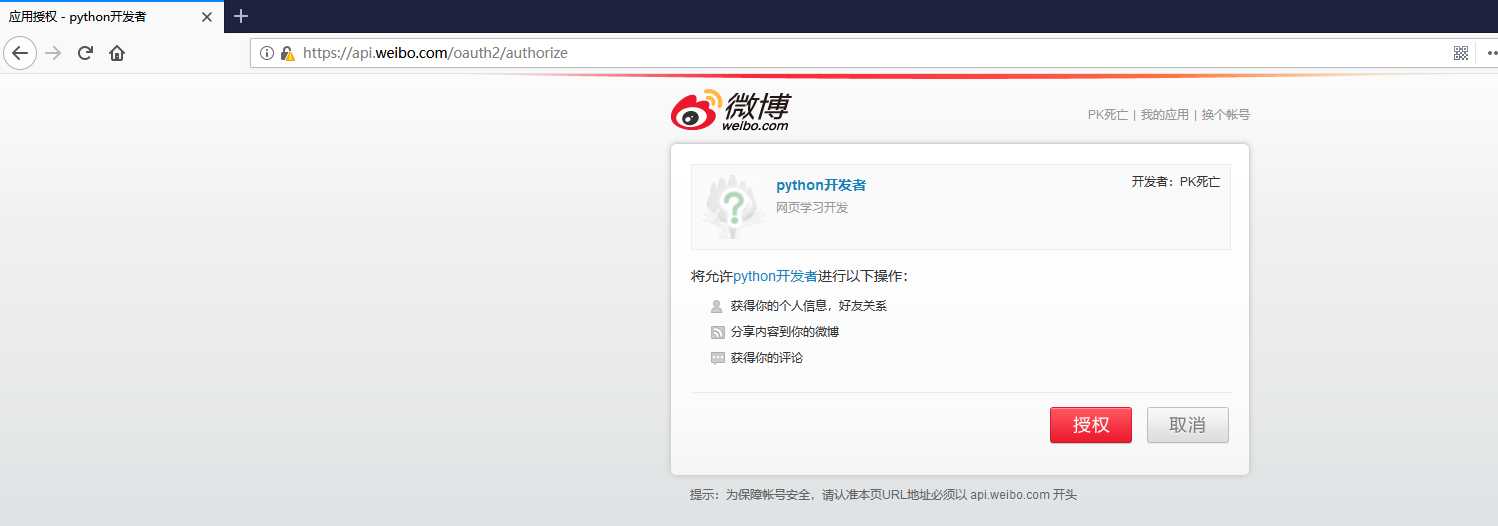Image resolution: width=1498 pixels, height=526 pixels.
Task: Click the 获得你的评论 text
Action: point(767,358)
